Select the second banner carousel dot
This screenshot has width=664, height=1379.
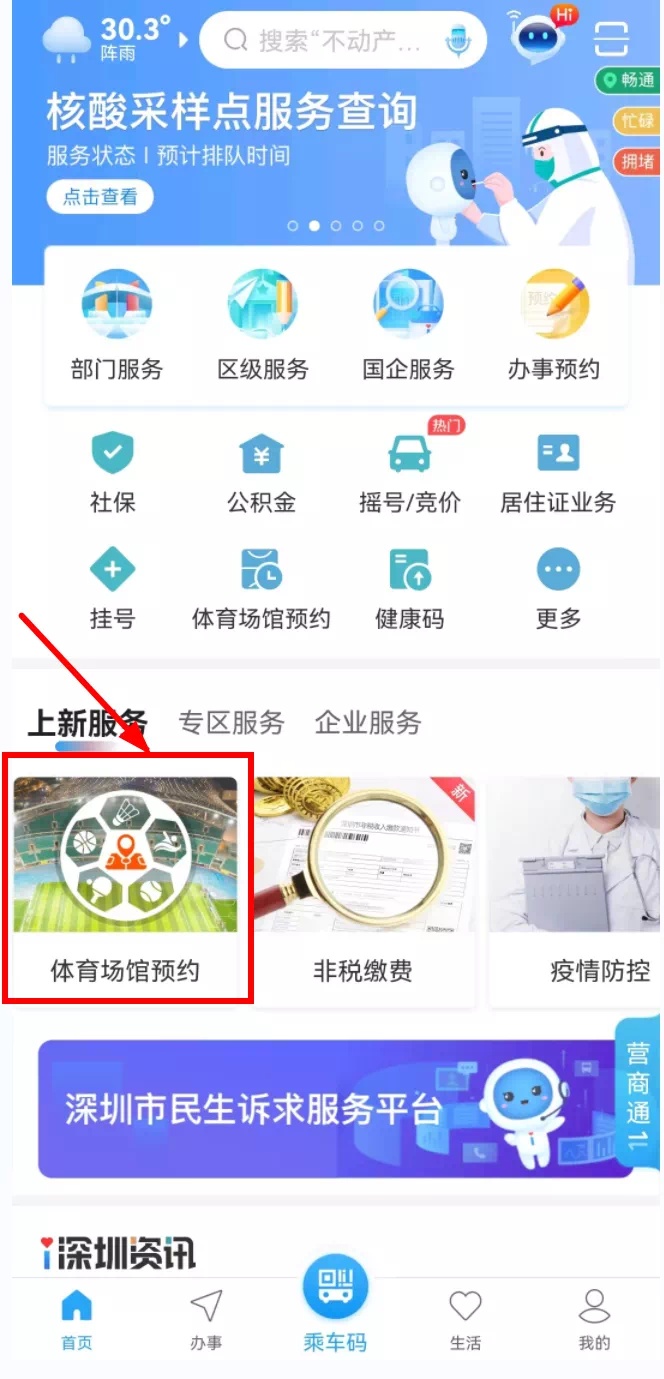314,226
